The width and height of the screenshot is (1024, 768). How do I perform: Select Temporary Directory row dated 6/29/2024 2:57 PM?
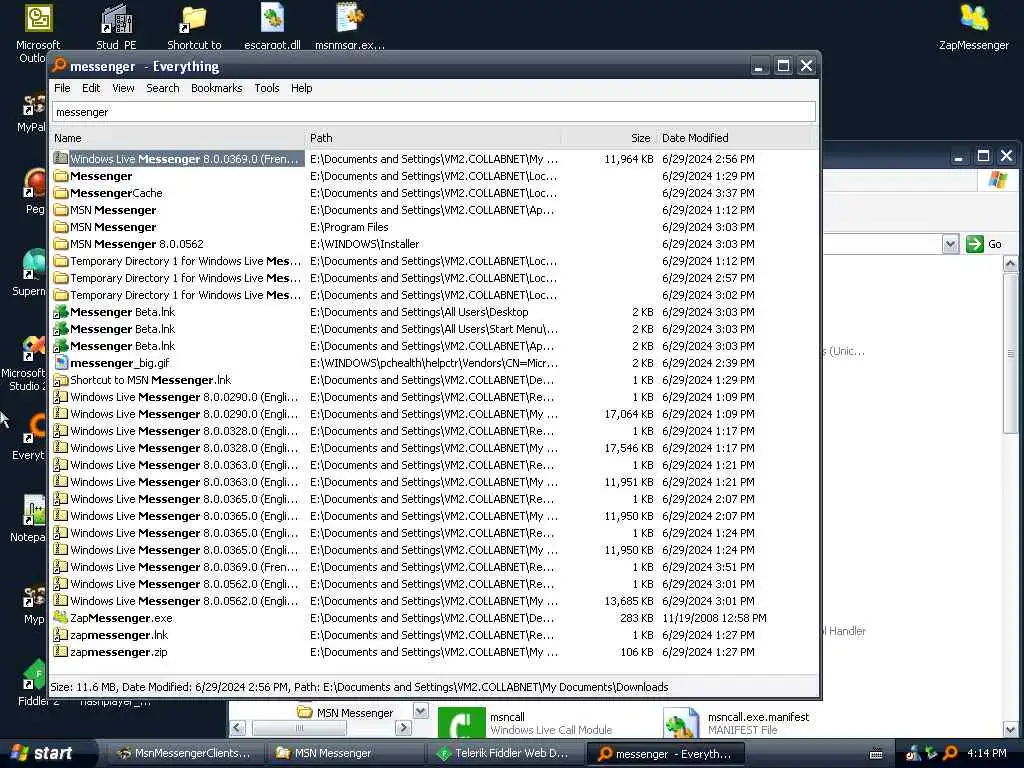pyautogui.click(x=434, y=278)
